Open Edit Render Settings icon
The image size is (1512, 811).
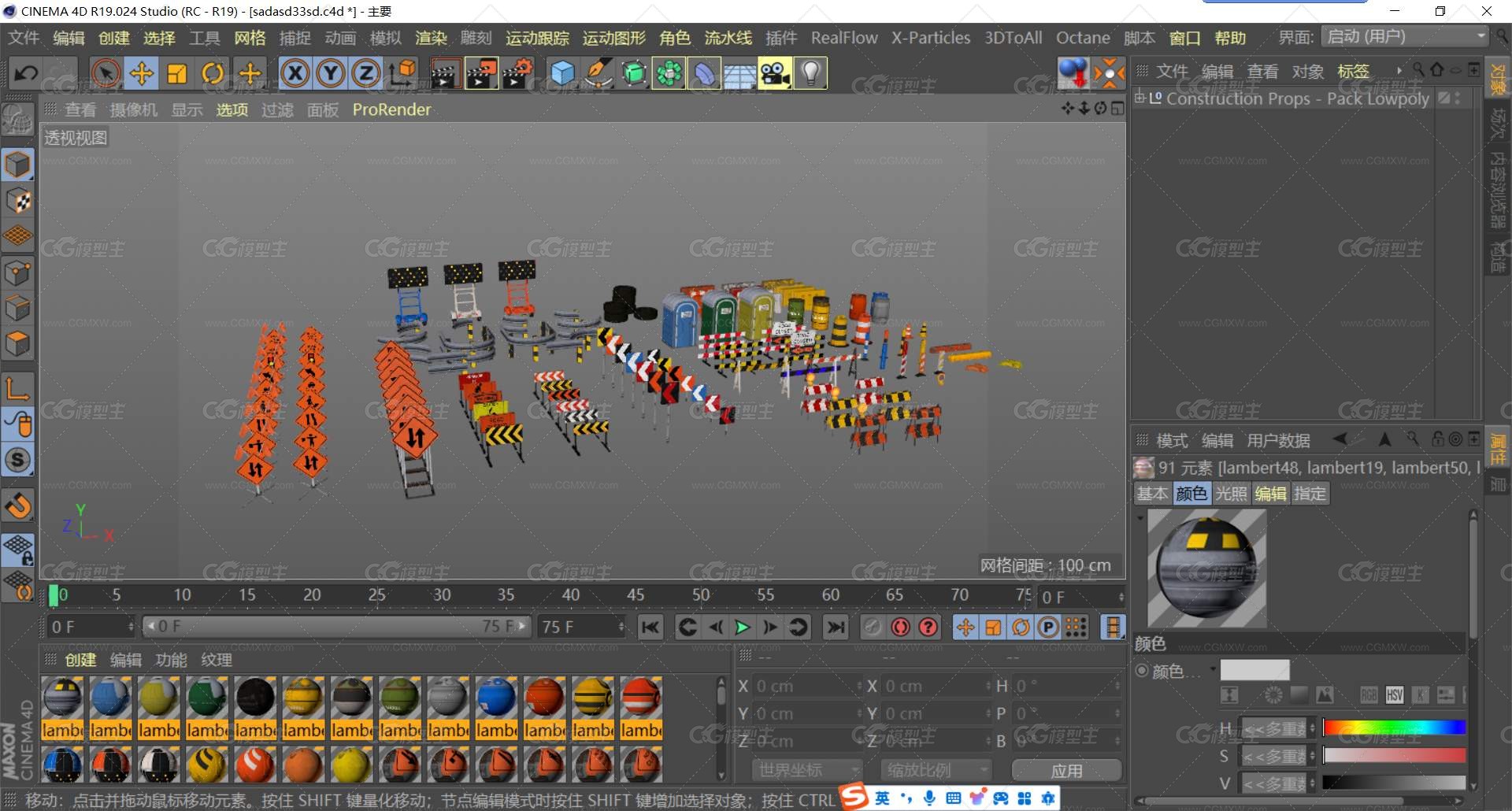[x=517, y=73]
